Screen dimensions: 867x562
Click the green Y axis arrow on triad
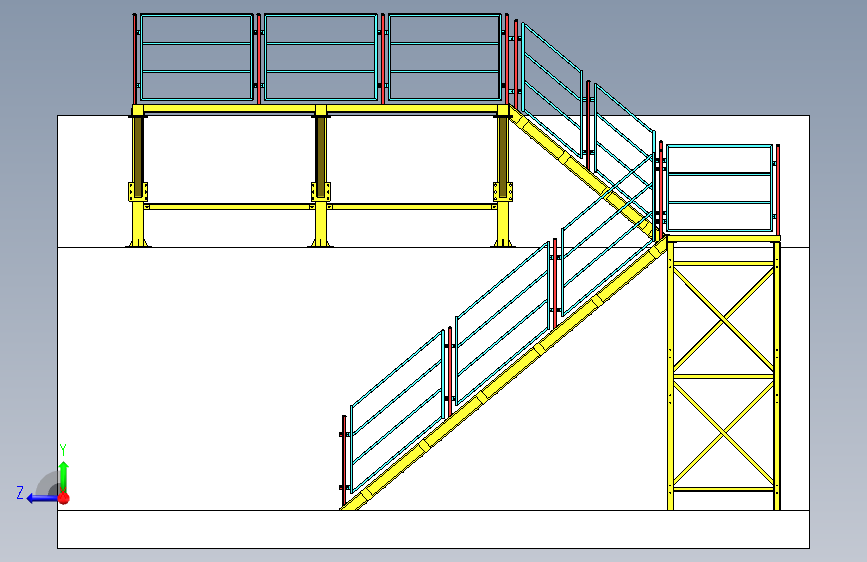coord(64,476)
